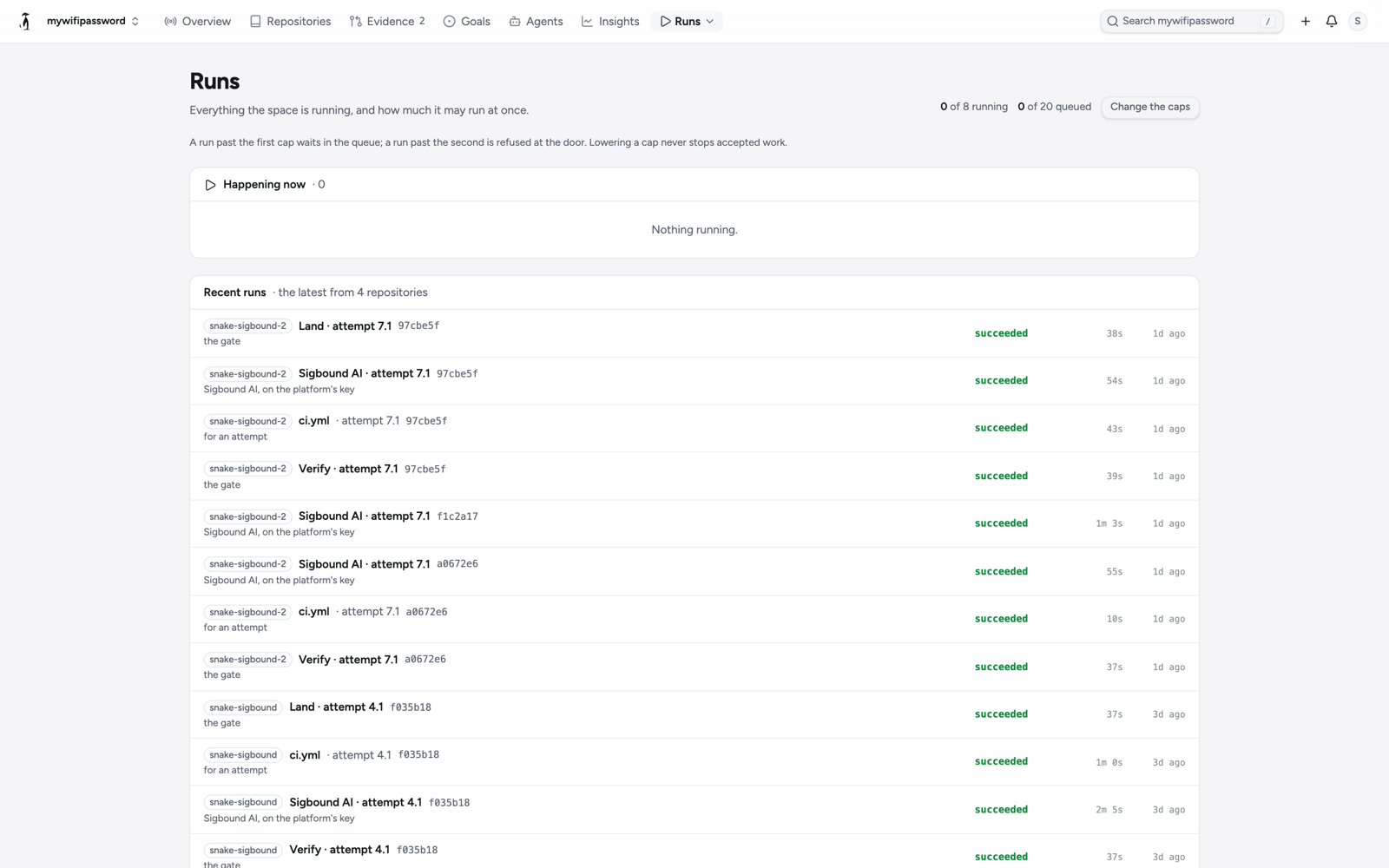Click the 1m 3s duration value

1109,523
